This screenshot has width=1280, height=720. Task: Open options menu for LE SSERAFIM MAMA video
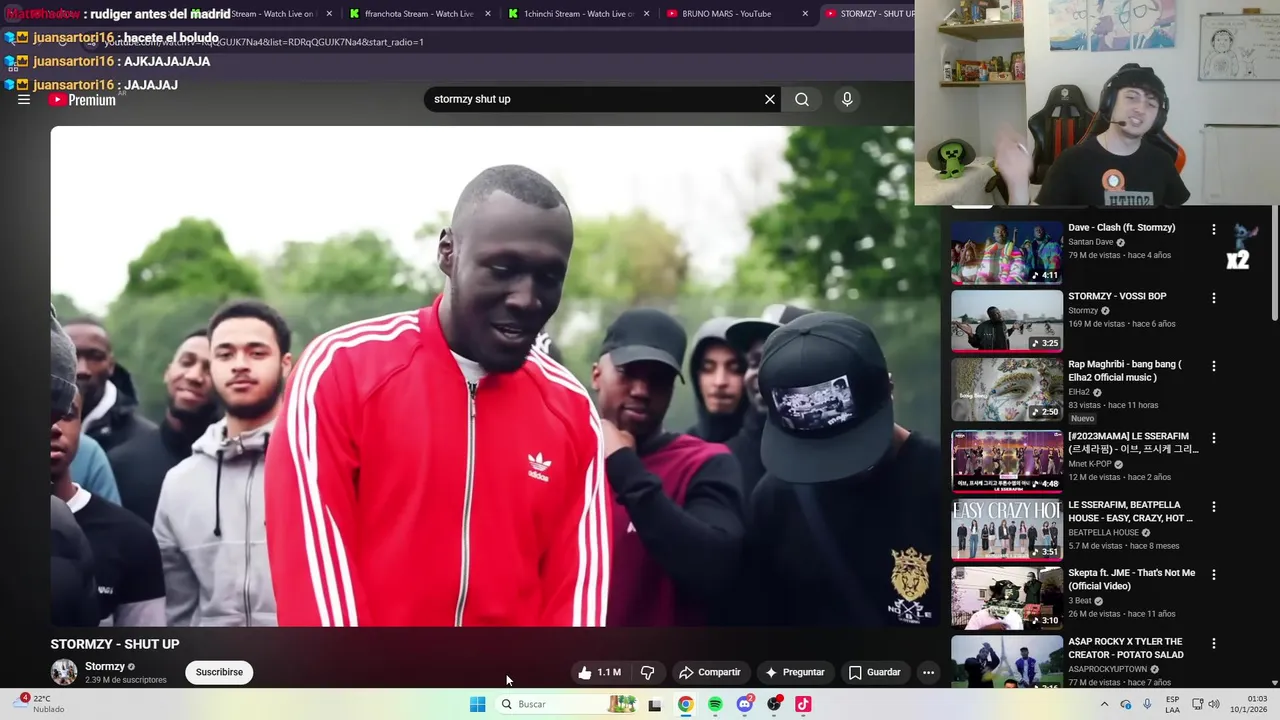tap(1214, 438)
